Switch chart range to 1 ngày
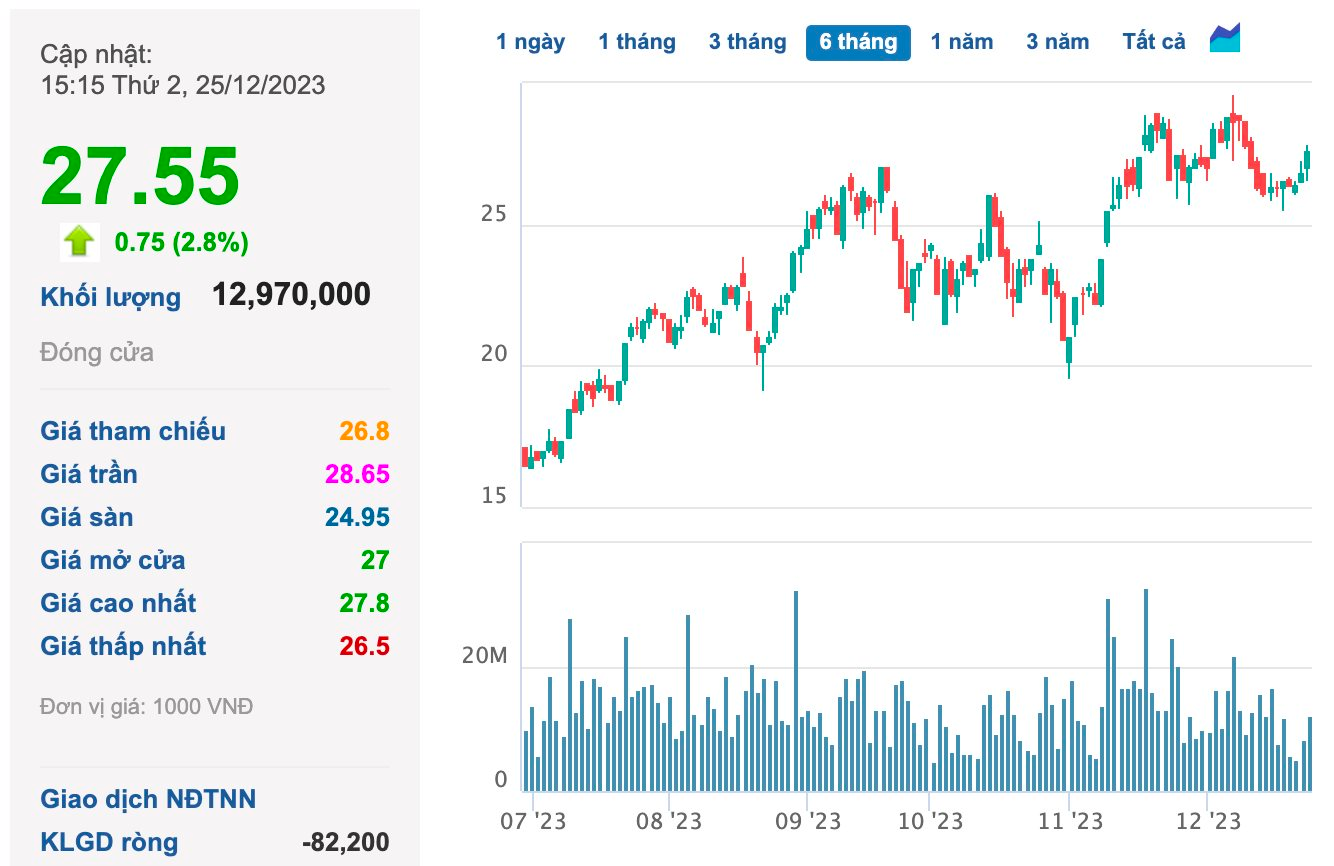The image size is (1334, 866). pyautogui.click(x=530, y=42)
